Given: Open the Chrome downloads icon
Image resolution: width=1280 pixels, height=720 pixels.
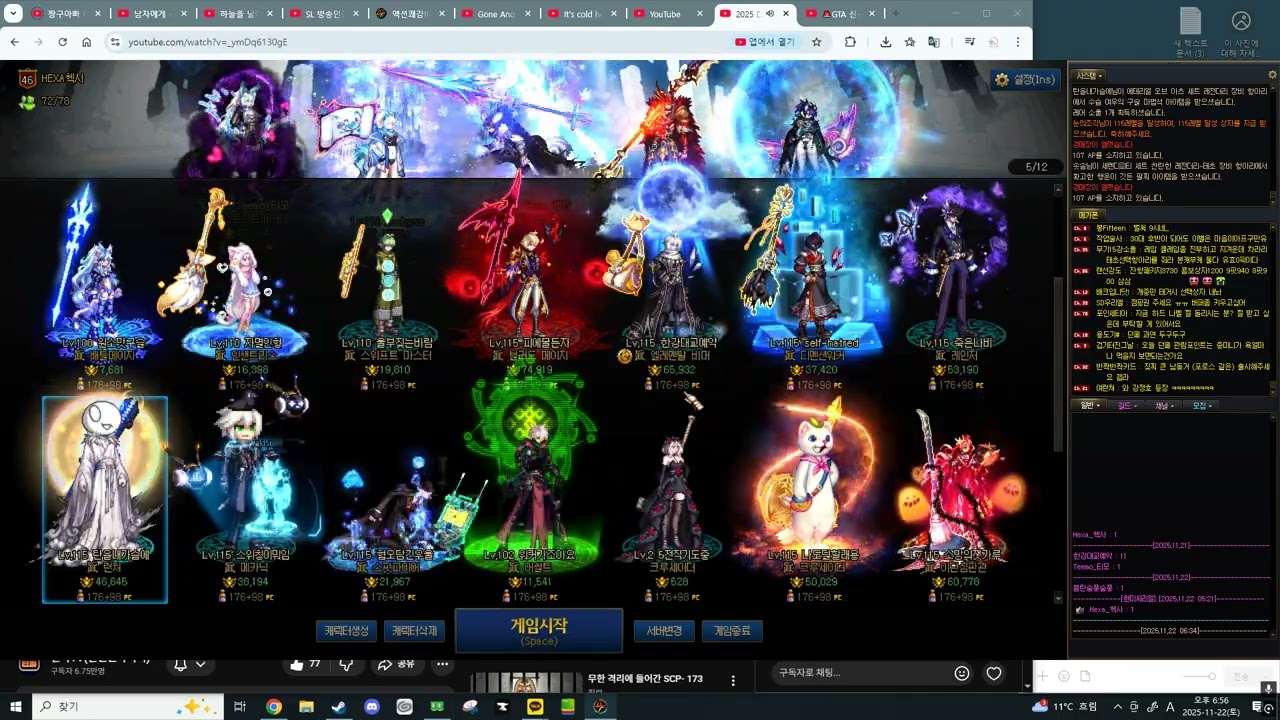Looking at the screenshot, I should click(886, 42).
